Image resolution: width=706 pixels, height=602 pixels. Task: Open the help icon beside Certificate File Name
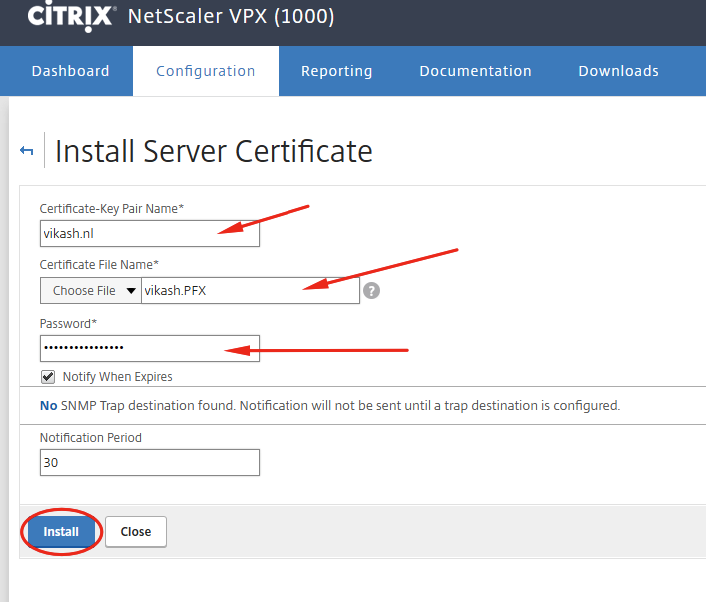[371, 291]
